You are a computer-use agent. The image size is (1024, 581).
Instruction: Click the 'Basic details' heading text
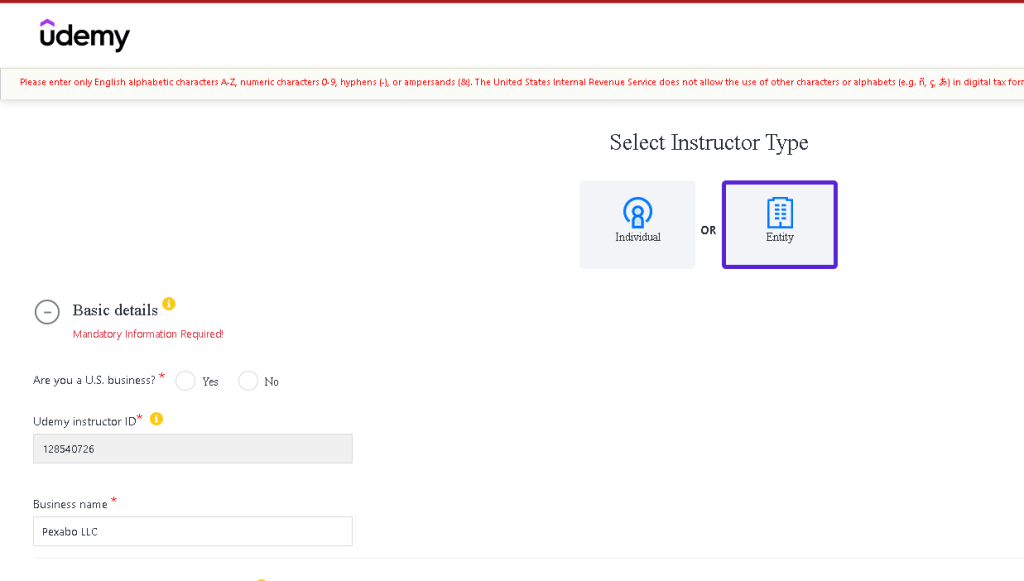coord(115,310)
